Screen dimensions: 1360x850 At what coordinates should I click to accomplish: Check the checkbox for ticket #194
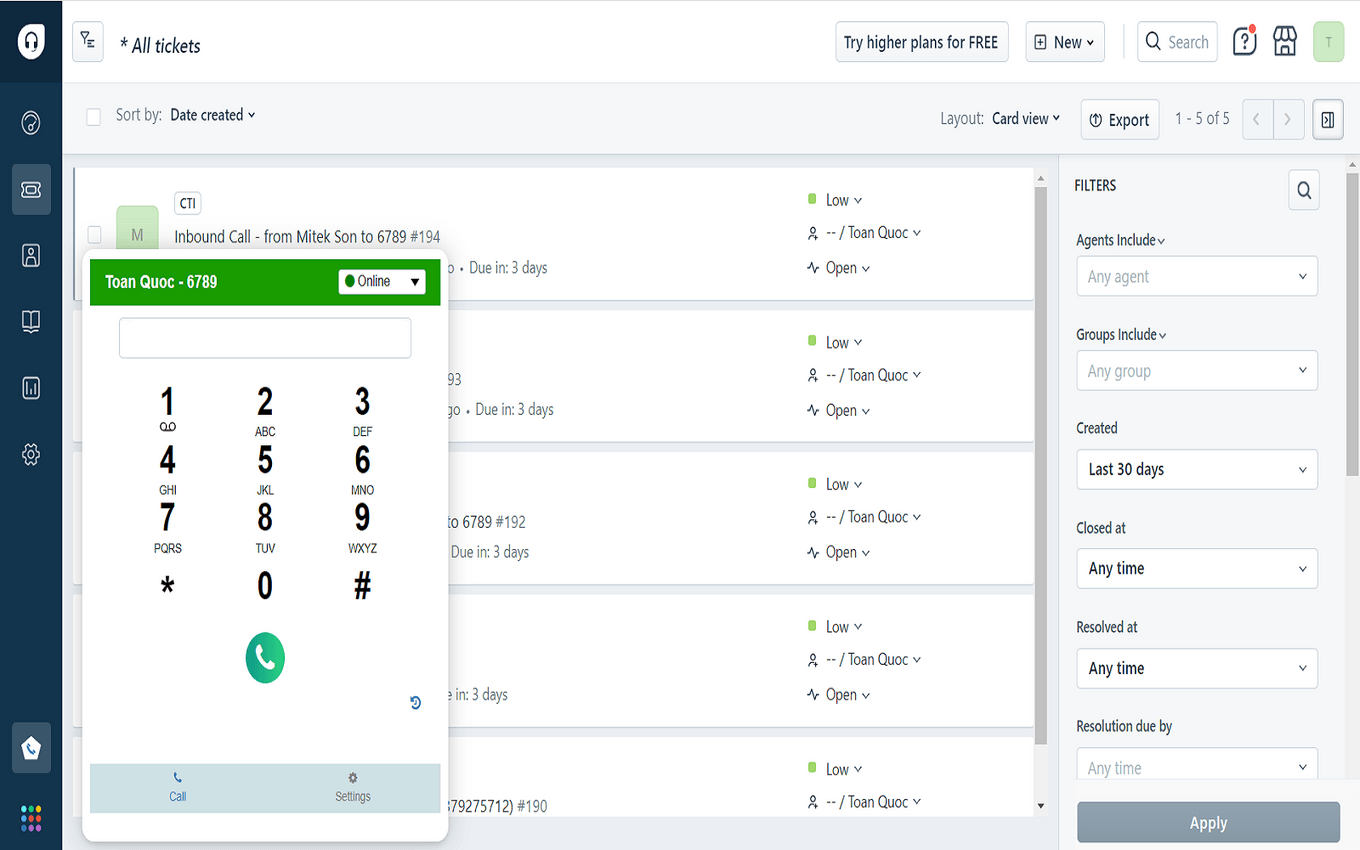pyautogui.click(x=94, y=235)
